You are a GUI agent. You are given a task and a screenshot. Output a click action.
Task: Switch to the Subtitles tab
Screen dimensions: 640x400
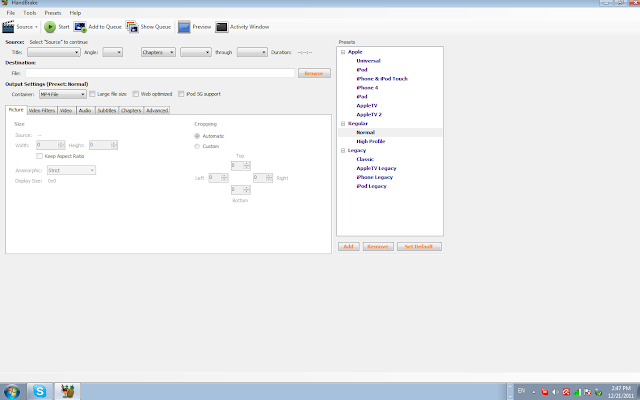(x=107, y=111)
